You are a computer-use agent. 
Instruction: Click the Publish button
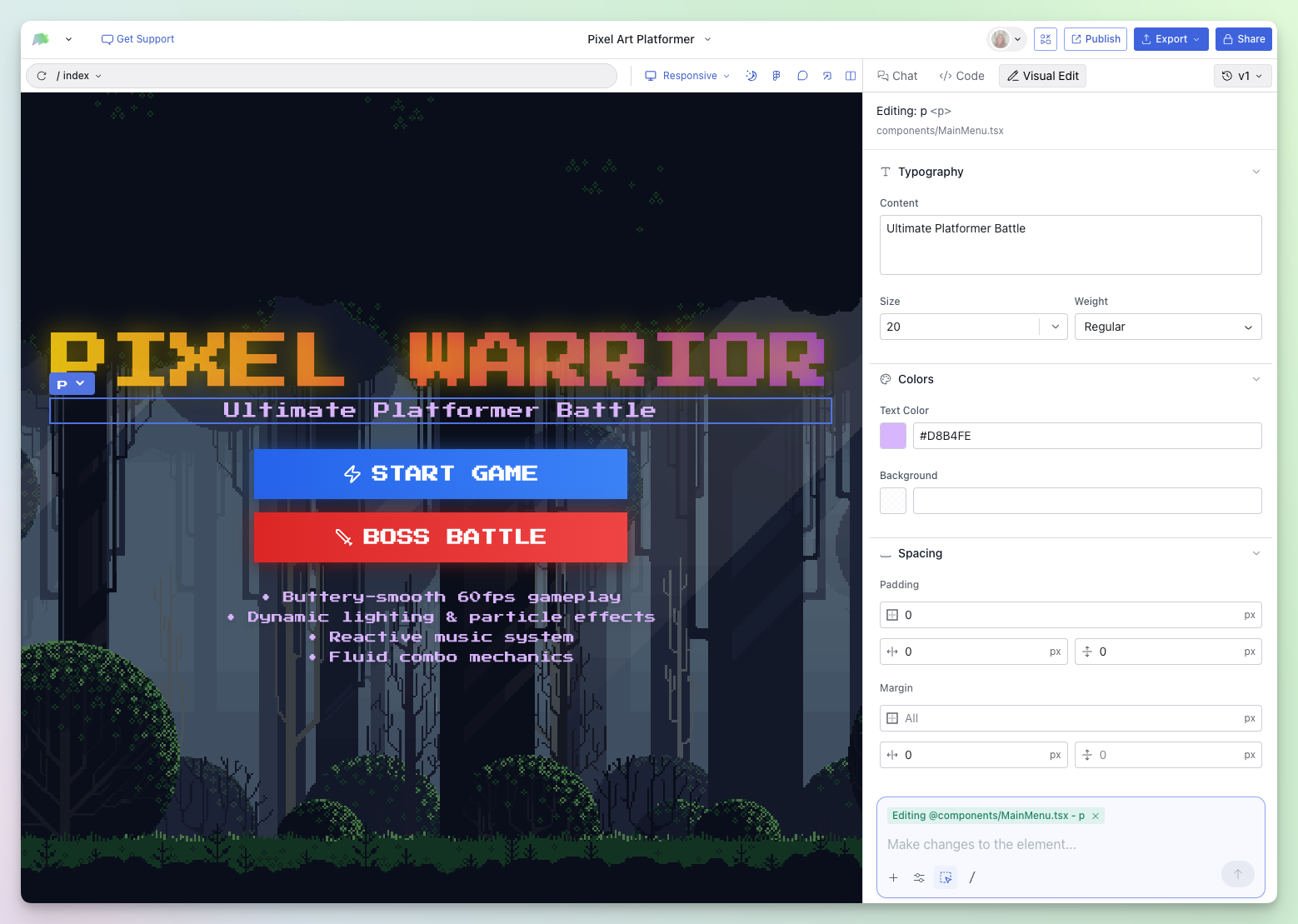1095,39
